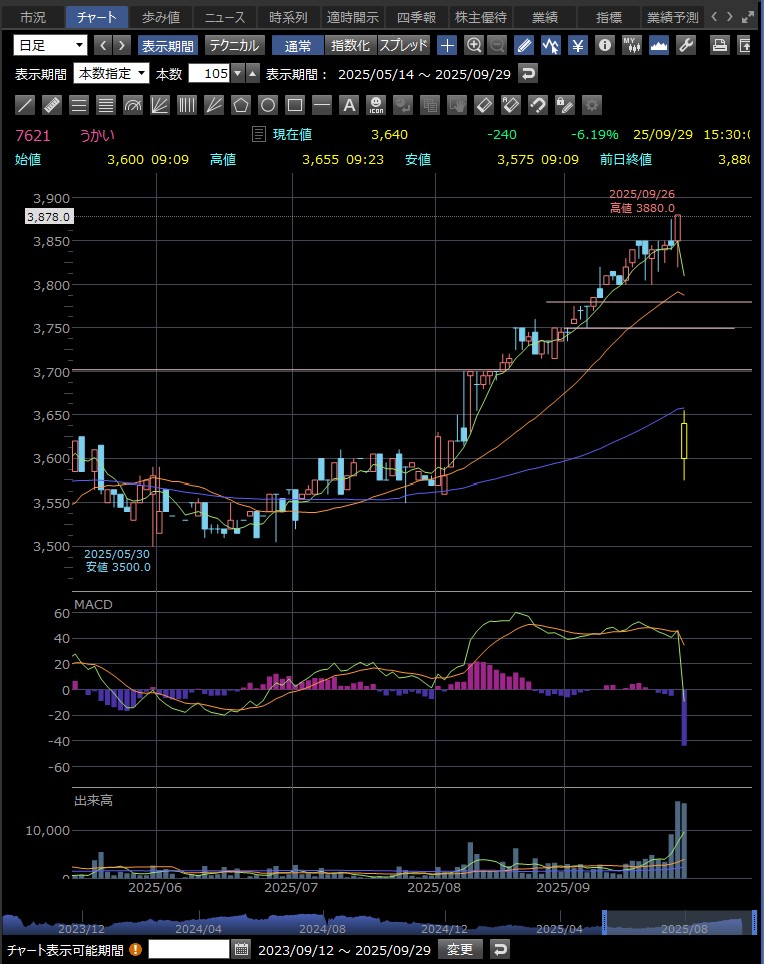The width and height of the screenshot is (764, 964).
Task: Open the 本数指定 period type dropdown
Action: [x=112, y=73]
